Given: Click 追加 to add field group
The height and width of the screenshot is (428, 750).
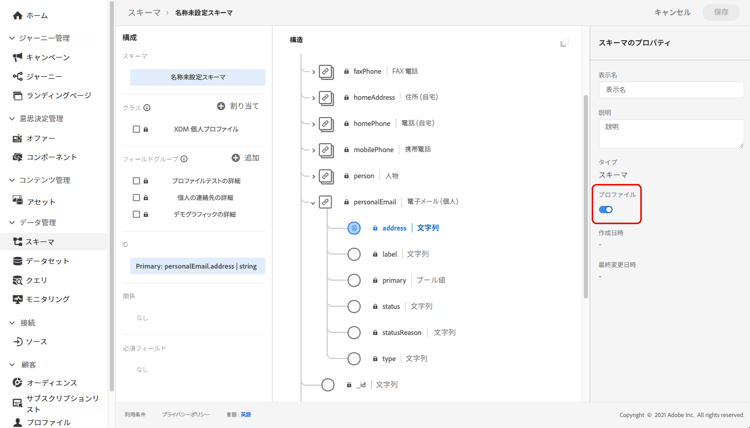Looking at the screenshot, I should [x=245, y=158].
